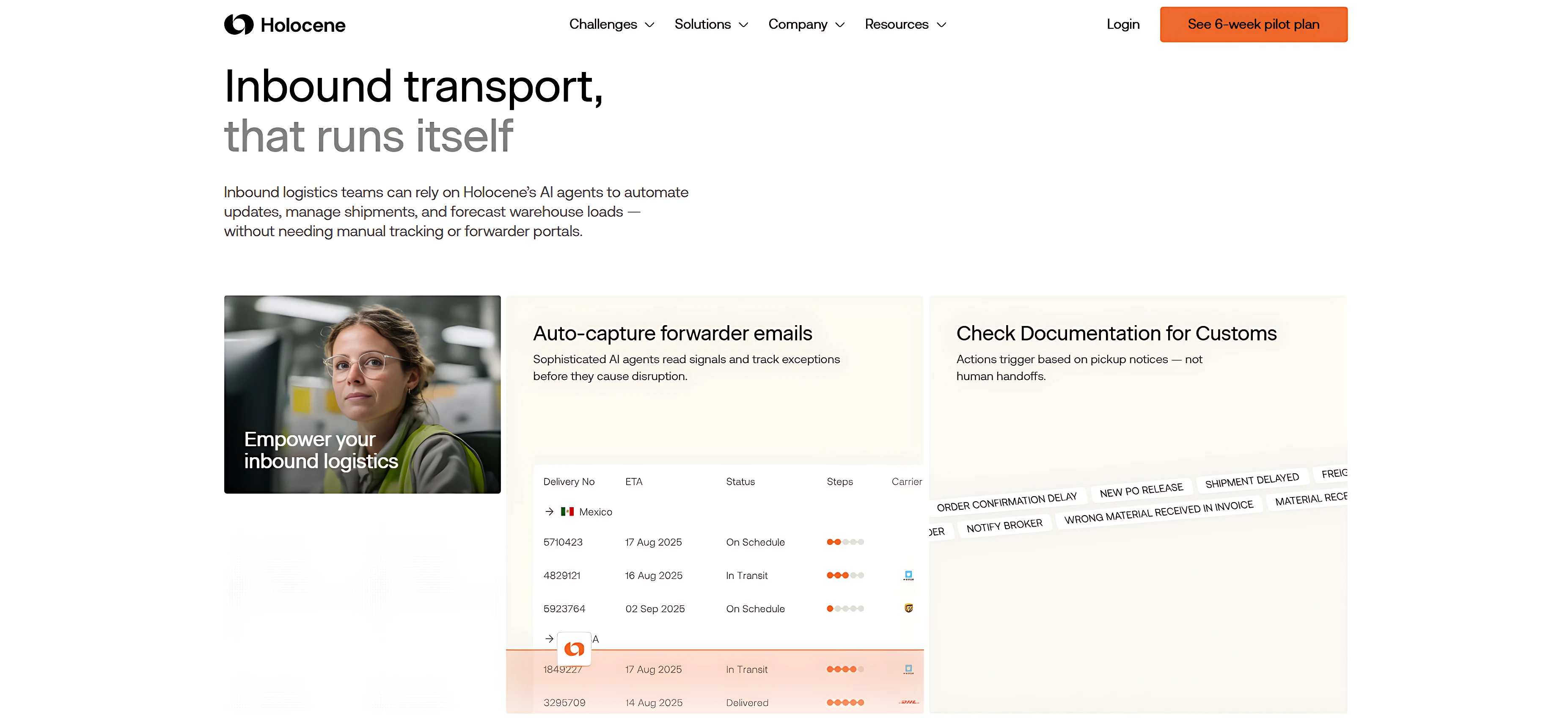The width and height of the screenshot is (1568, 718).
Task: Open the Challenges menu item
Action: [x=602, y=25]
